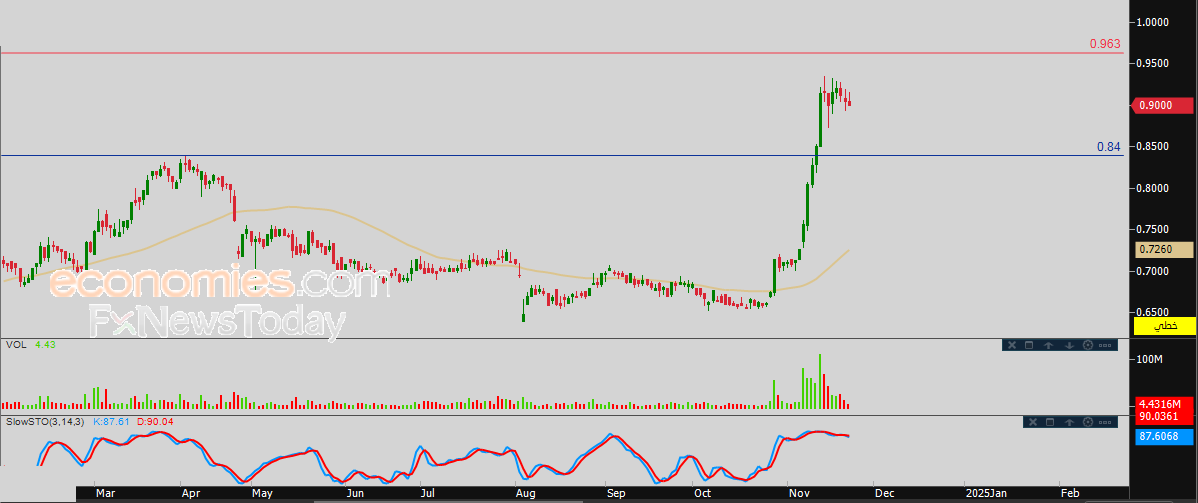The image size is (1198, 503).
Task: Click the 0.7500 price axis label
Action: pyautogui.click(x=1154, y=229)
